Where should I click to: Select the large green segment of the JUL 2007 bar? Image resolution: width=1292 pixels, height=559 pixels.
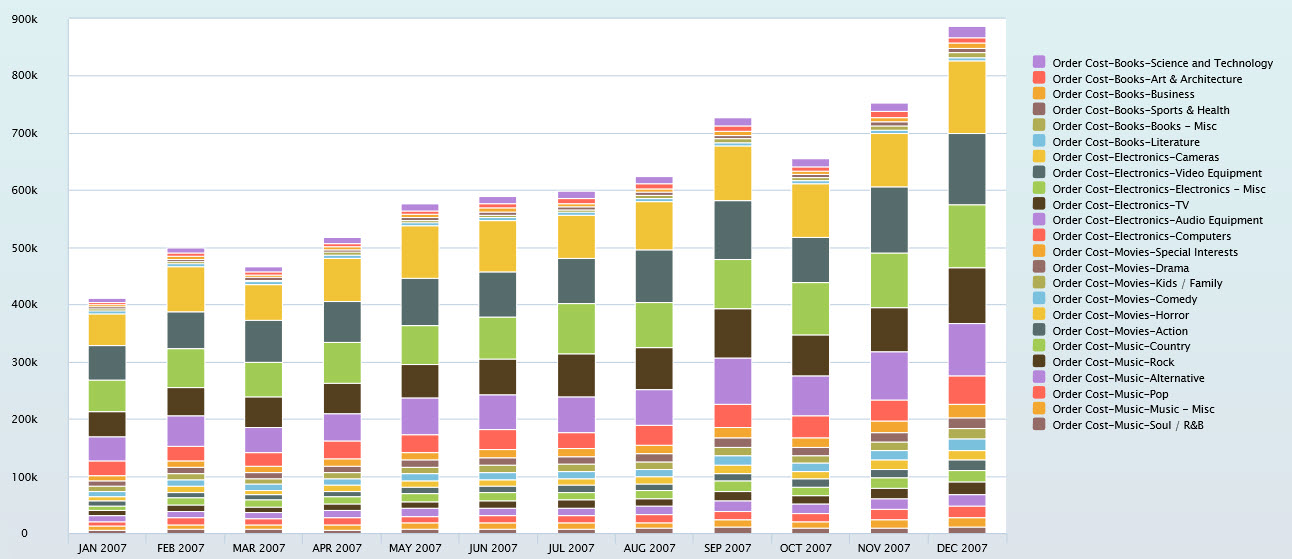[576, 328]
